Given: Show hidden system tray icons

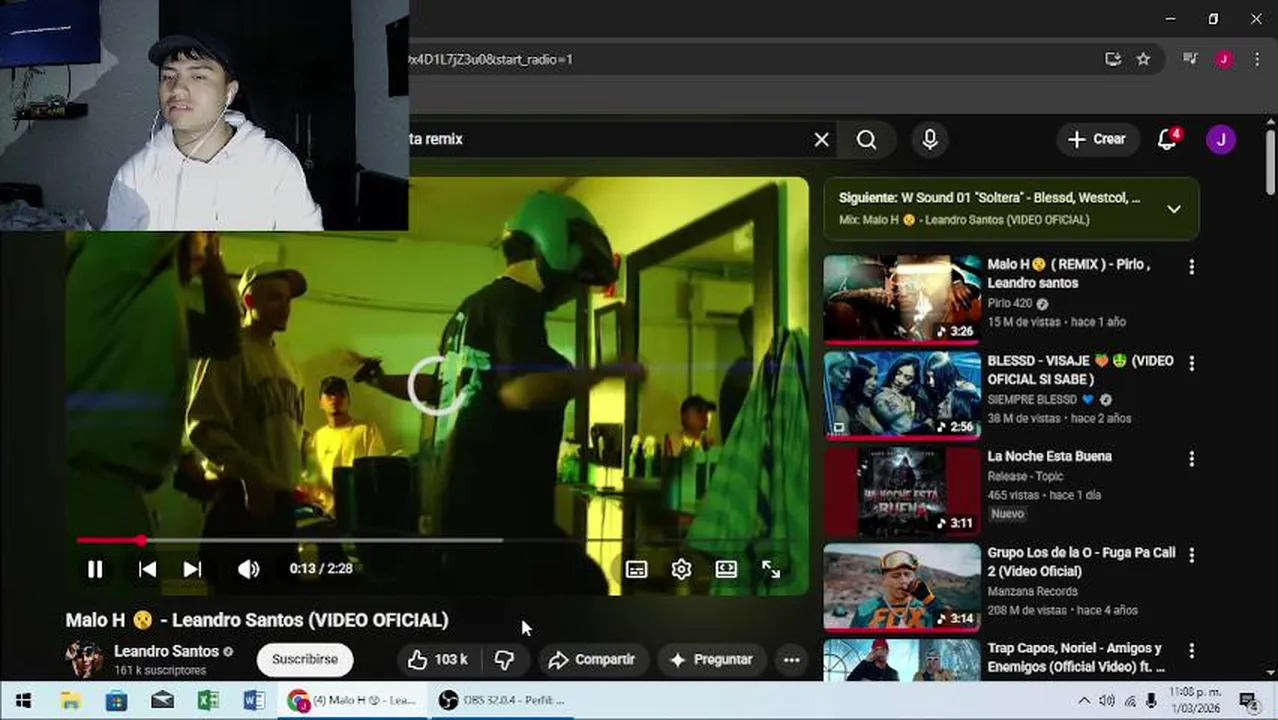Looking at the screenshot, I should click(1084, 701).
